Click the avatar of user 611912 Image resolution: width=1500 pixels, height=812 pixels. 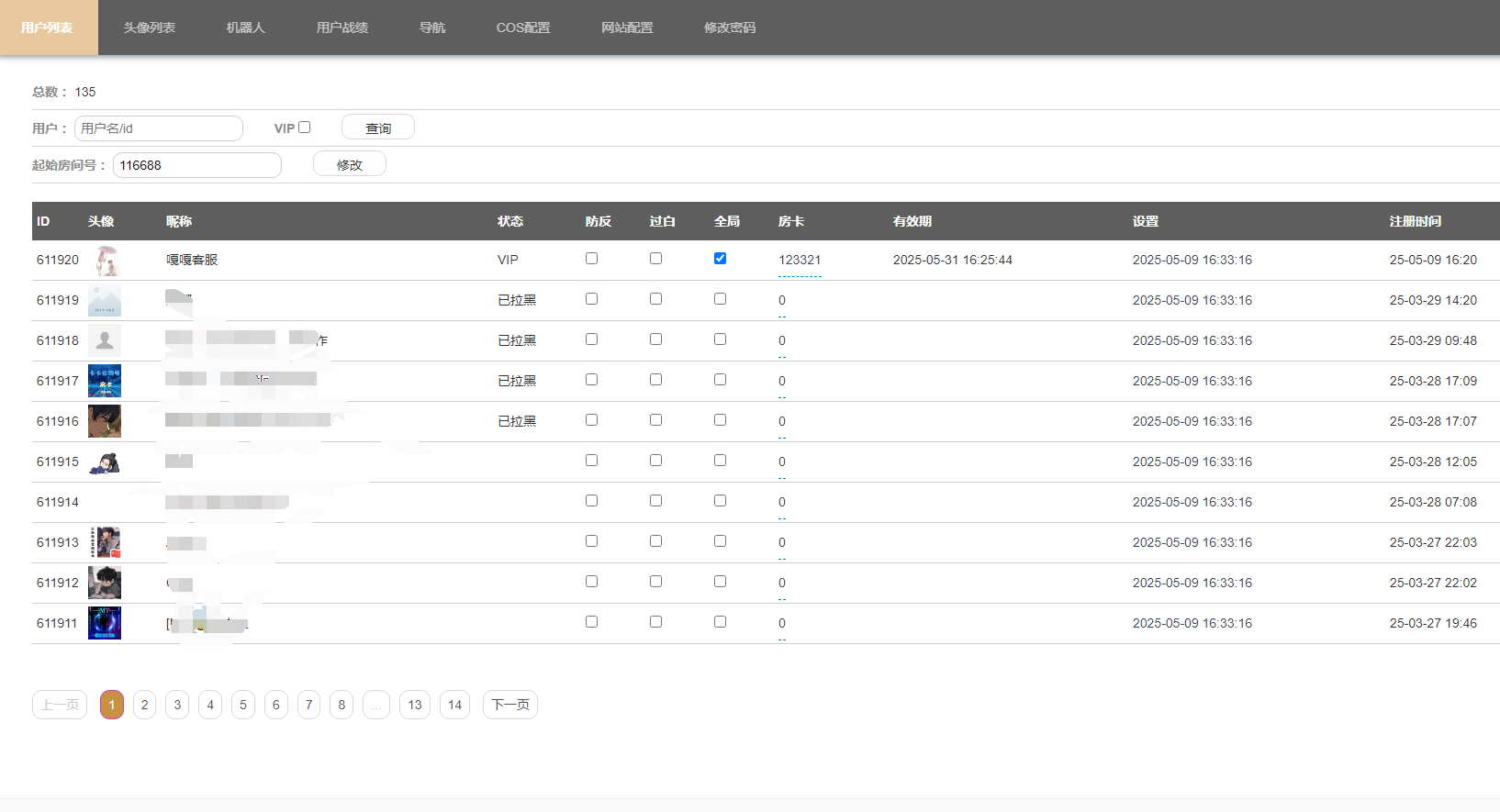coord(105,584)
